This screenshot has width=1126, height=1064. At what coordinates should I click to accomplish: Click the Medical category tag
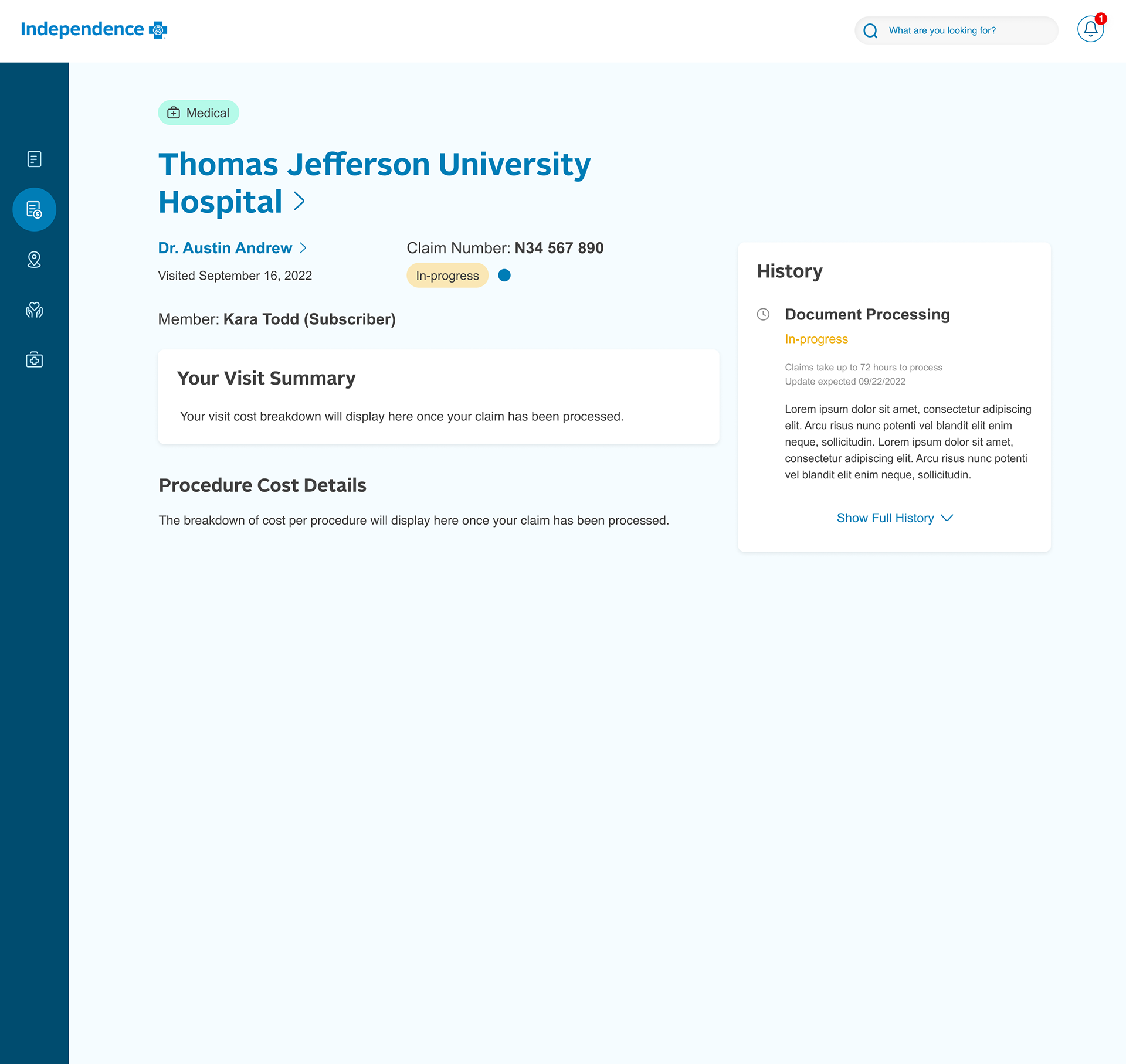[198, 113]
